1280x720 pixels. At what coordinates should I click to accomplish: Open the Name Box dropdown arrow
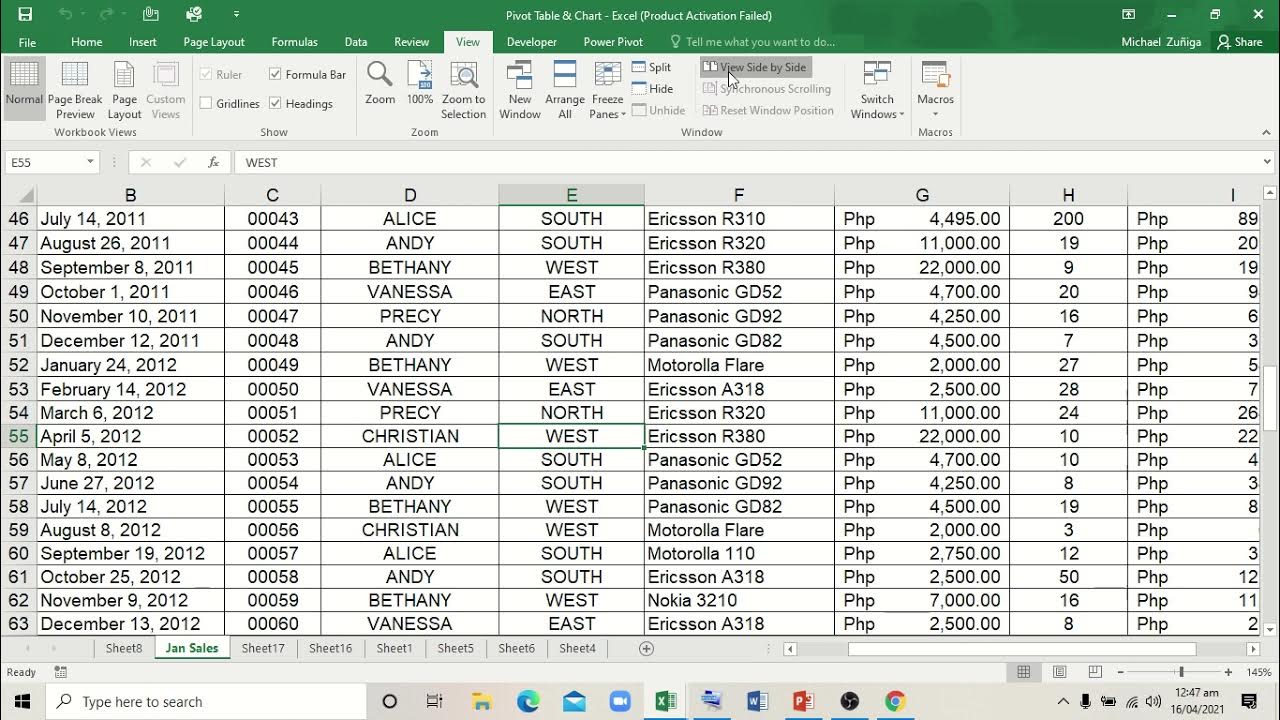click(x=90, y=162)
